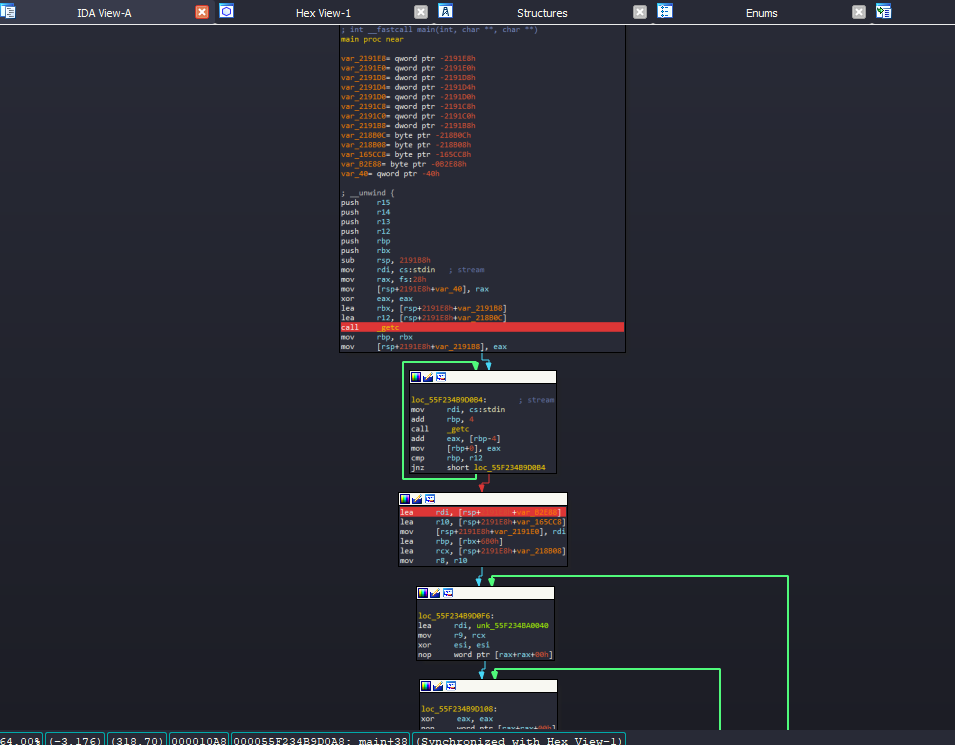
Task: Click the 64.00% zoom field in status bar
Action: (21, 740)
